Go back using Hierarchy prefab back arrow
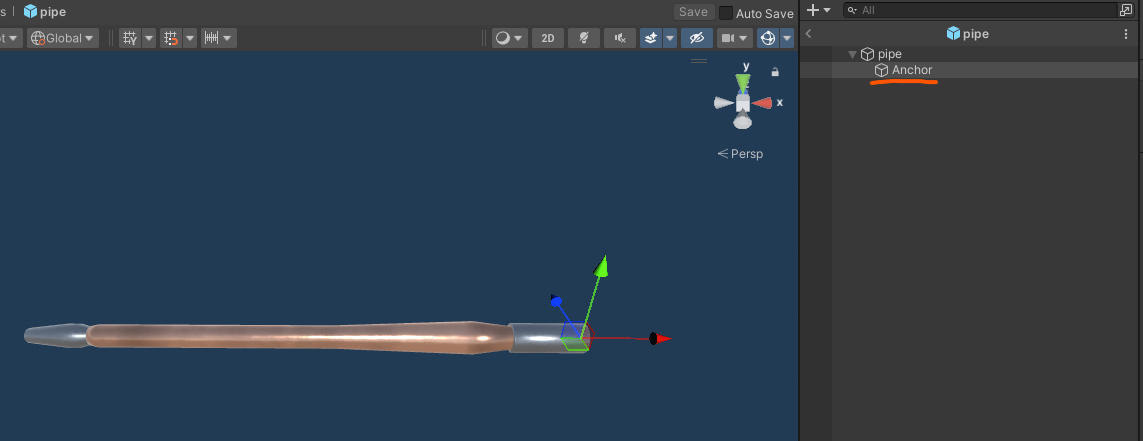The width and height of the screenshot is (1143, 441). pos(808,34)
